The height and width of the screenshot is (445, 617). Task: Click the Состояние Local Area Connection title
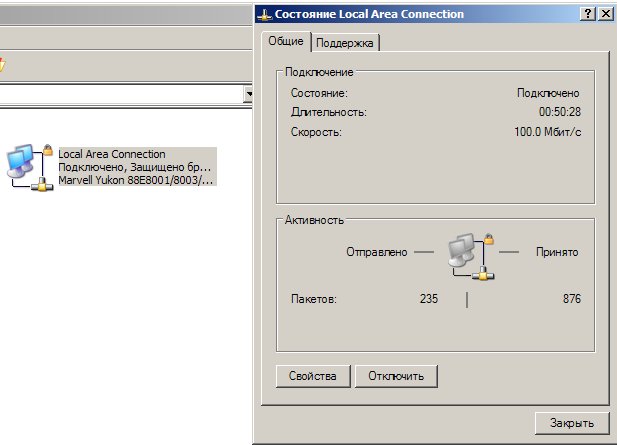tap(369, 14)
